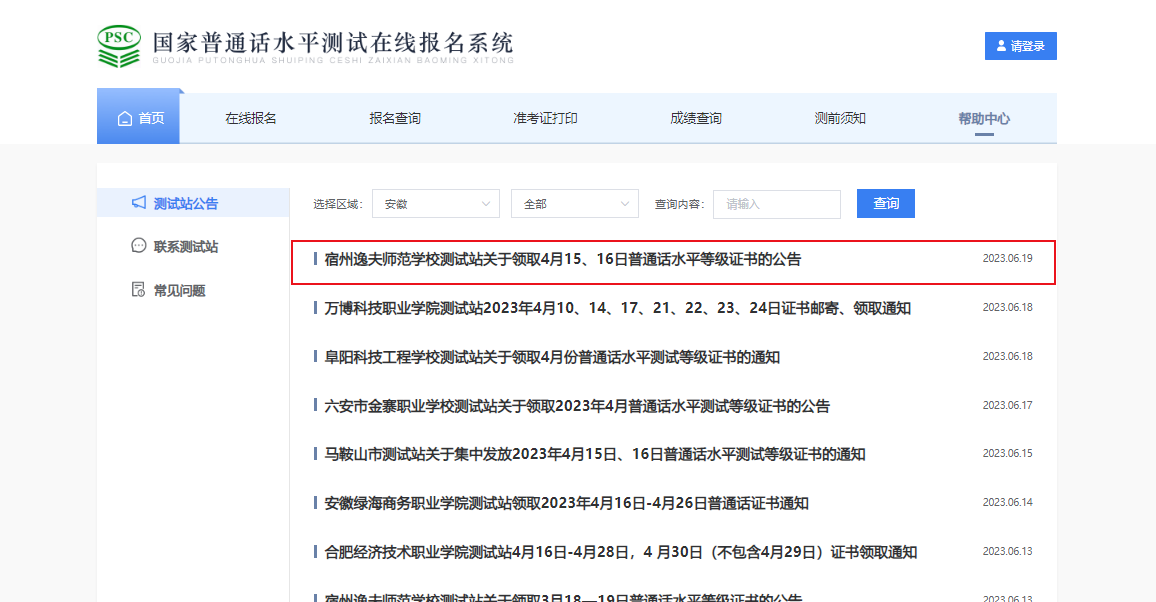This screenshot has height=602, width=1156.
Task: Select 准考证打印 in navigation bar
Action: point(545,118)
